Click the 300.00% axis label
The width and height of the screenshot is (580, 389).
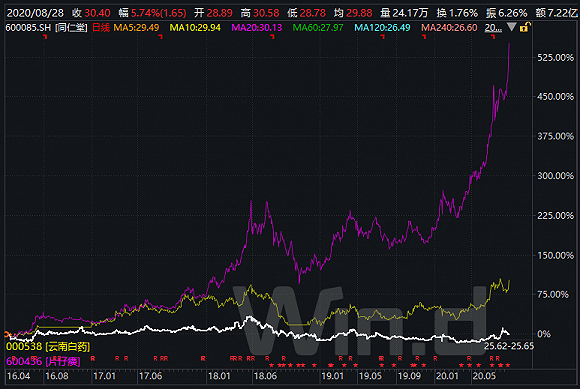pyautogui.click(x=556, y=176)
